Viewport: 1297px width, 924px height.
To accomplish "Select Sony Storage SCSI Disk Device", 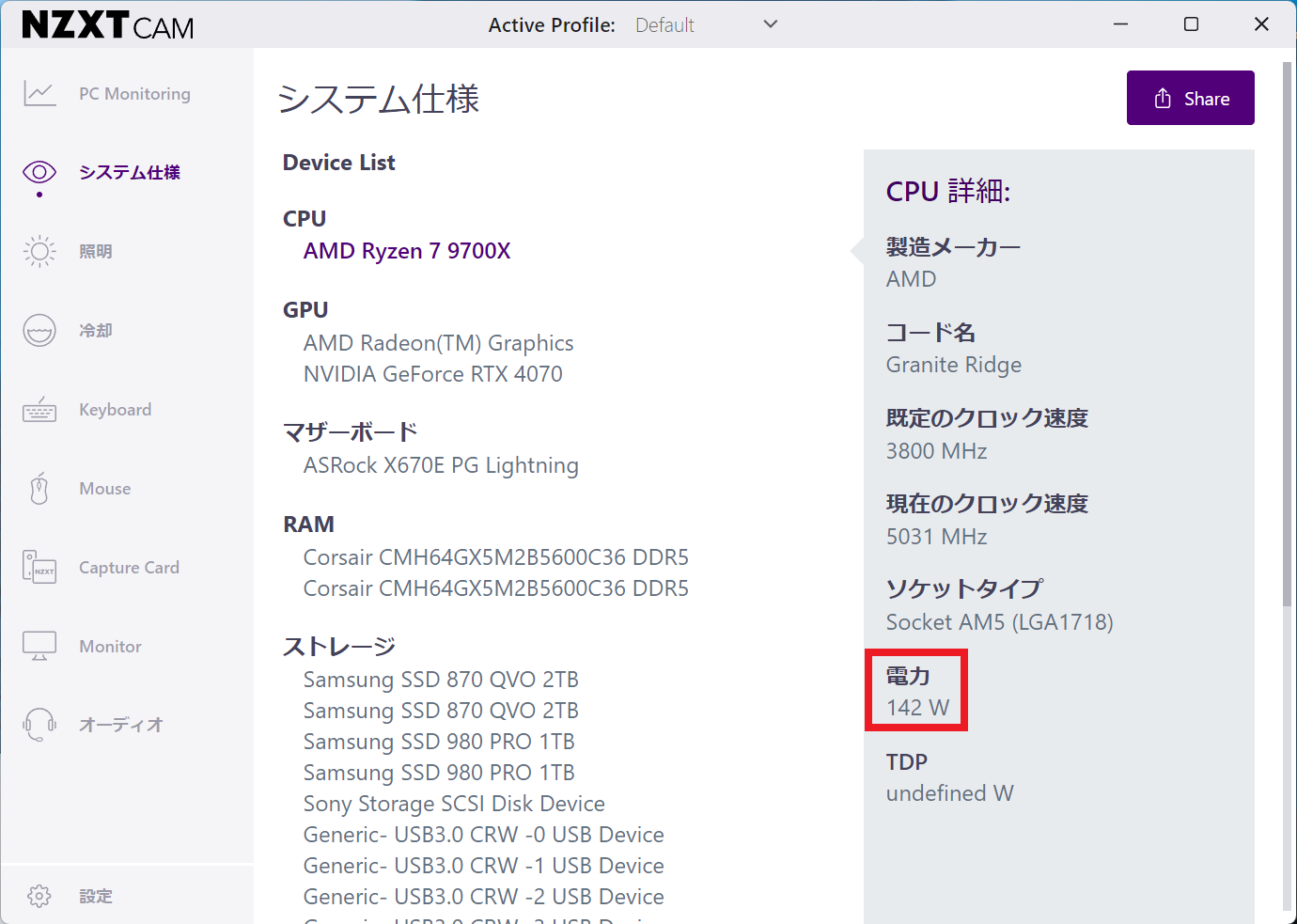I will tap(454, 804).
